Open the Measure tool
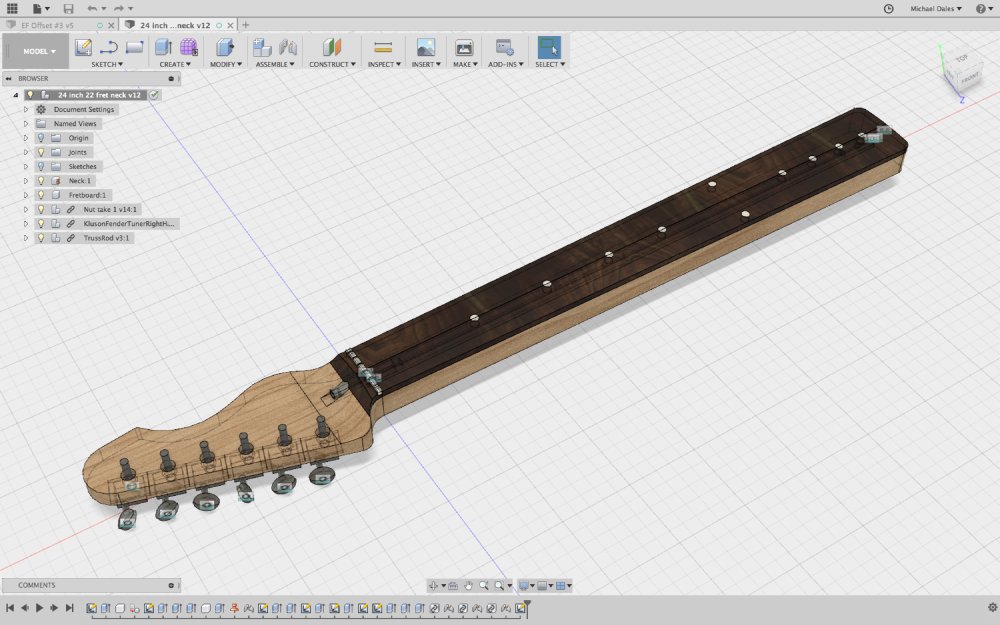 tap(383, 47)
